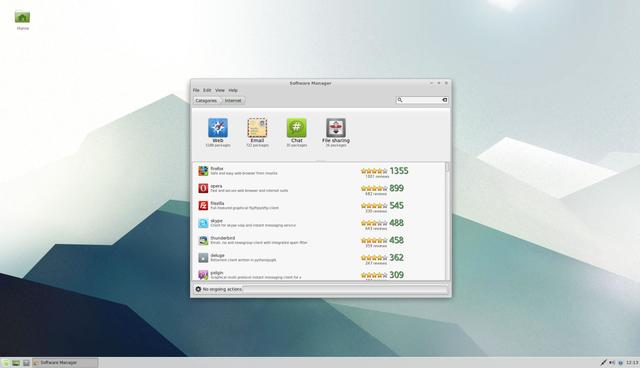Select the deluge row name text
Screen dimensions: 640x368
tap(217, 255)
